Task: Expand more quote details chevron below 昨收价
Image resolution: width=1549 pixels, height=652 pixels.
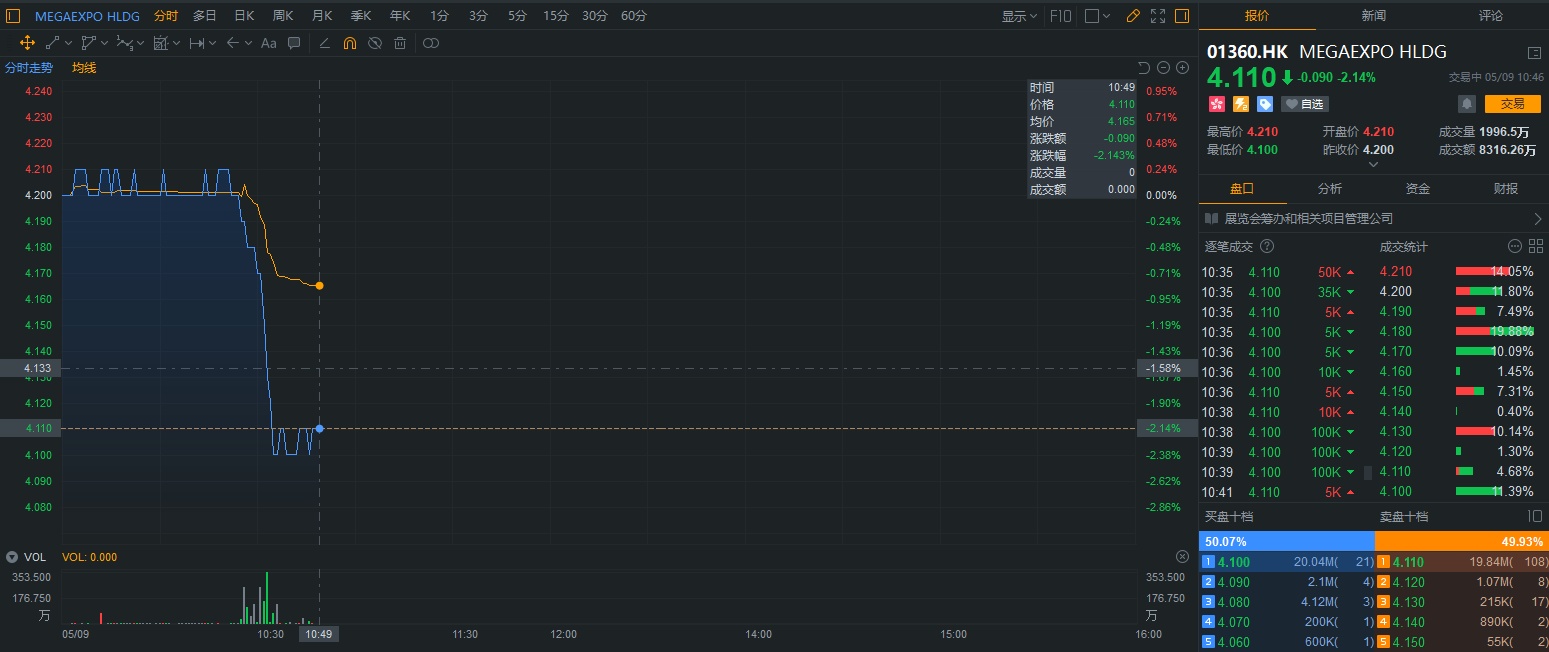Action: pyautogui.click(x=1373, y=165)
